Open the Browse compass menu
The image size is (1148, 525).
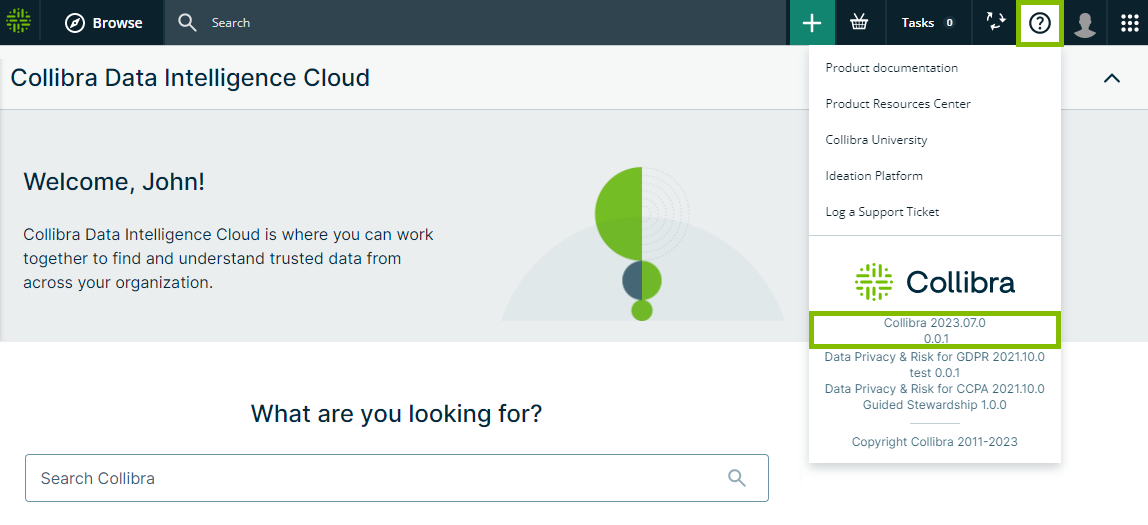tap(103, 23)
